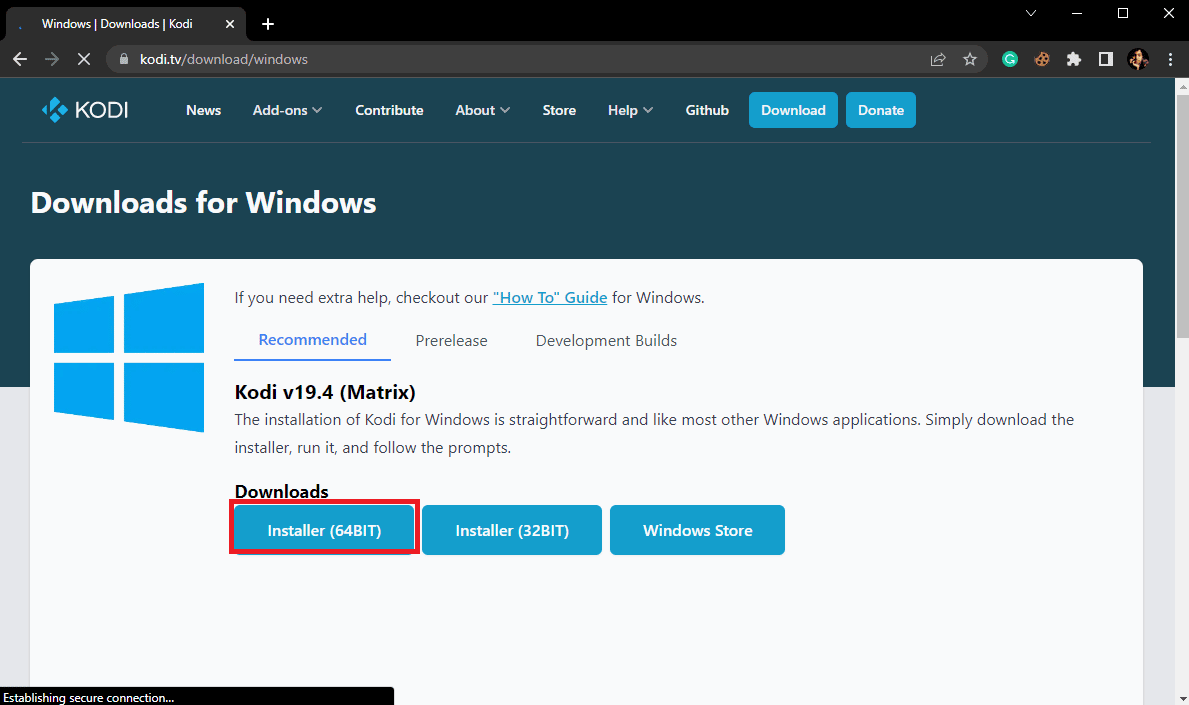Stop page loading with the X button
Screen dimensions: 1189x705
(83, 59)
